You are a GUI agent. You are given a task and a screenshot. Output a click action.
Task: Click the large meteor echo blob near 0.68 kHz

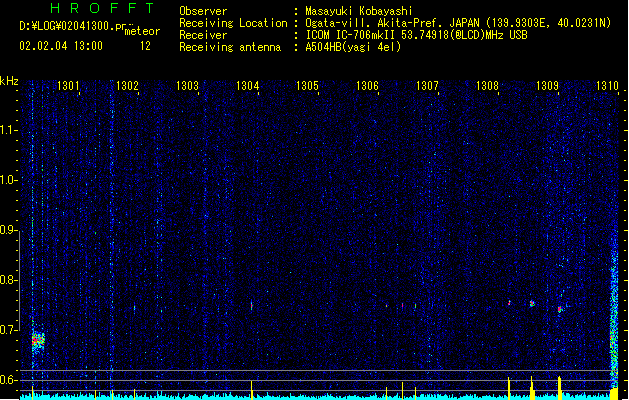click(x=38, y=341)
